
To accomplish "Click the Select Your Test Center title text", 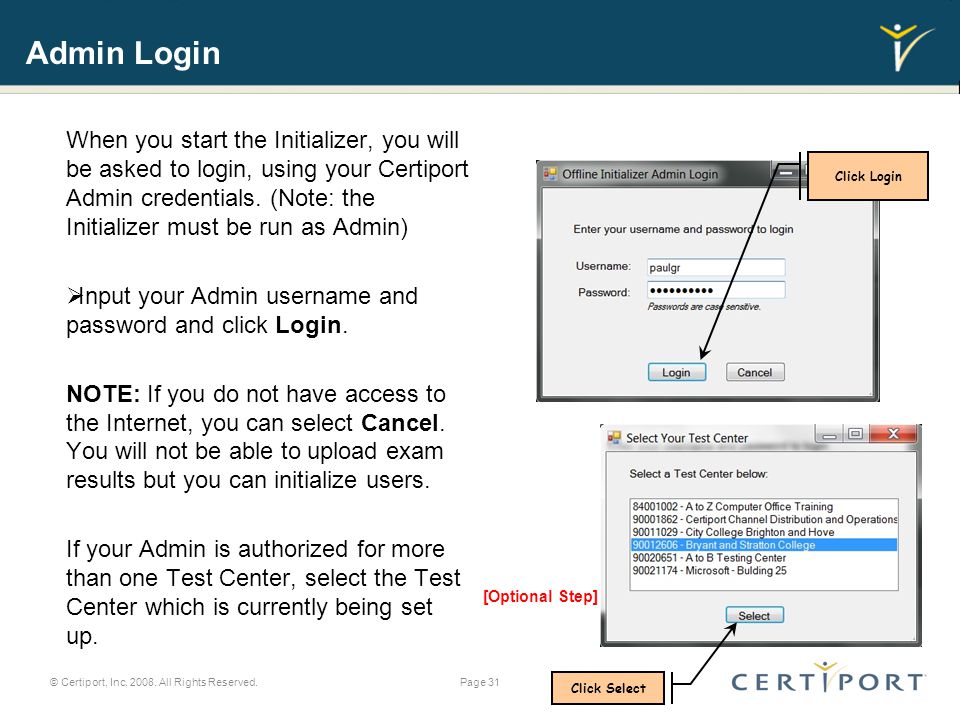I will point(687,438).
